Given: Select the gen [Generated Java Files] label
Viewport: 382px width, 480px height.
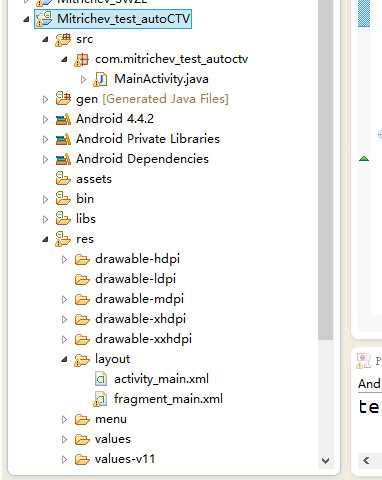Looking at the screenshot, I should click(x=152, y=99).
